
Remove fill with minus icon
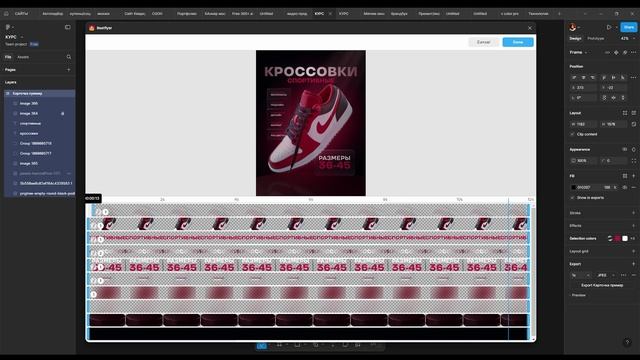[x=633, y=187]
